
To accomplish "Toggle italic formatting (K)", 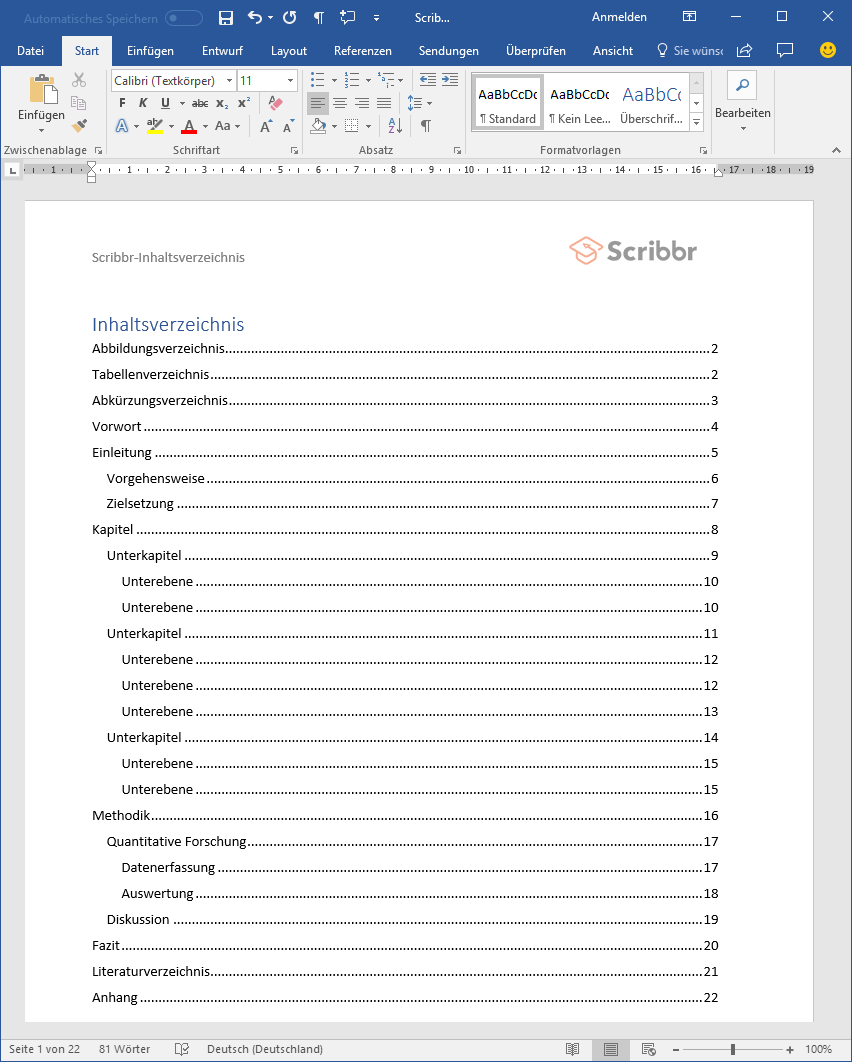I will [x=143, y=103].
